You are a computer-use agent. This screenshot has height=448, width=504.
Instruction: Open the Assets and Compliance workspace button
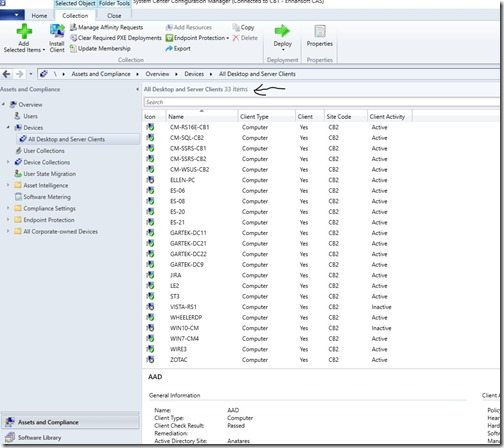click(70, 422)
